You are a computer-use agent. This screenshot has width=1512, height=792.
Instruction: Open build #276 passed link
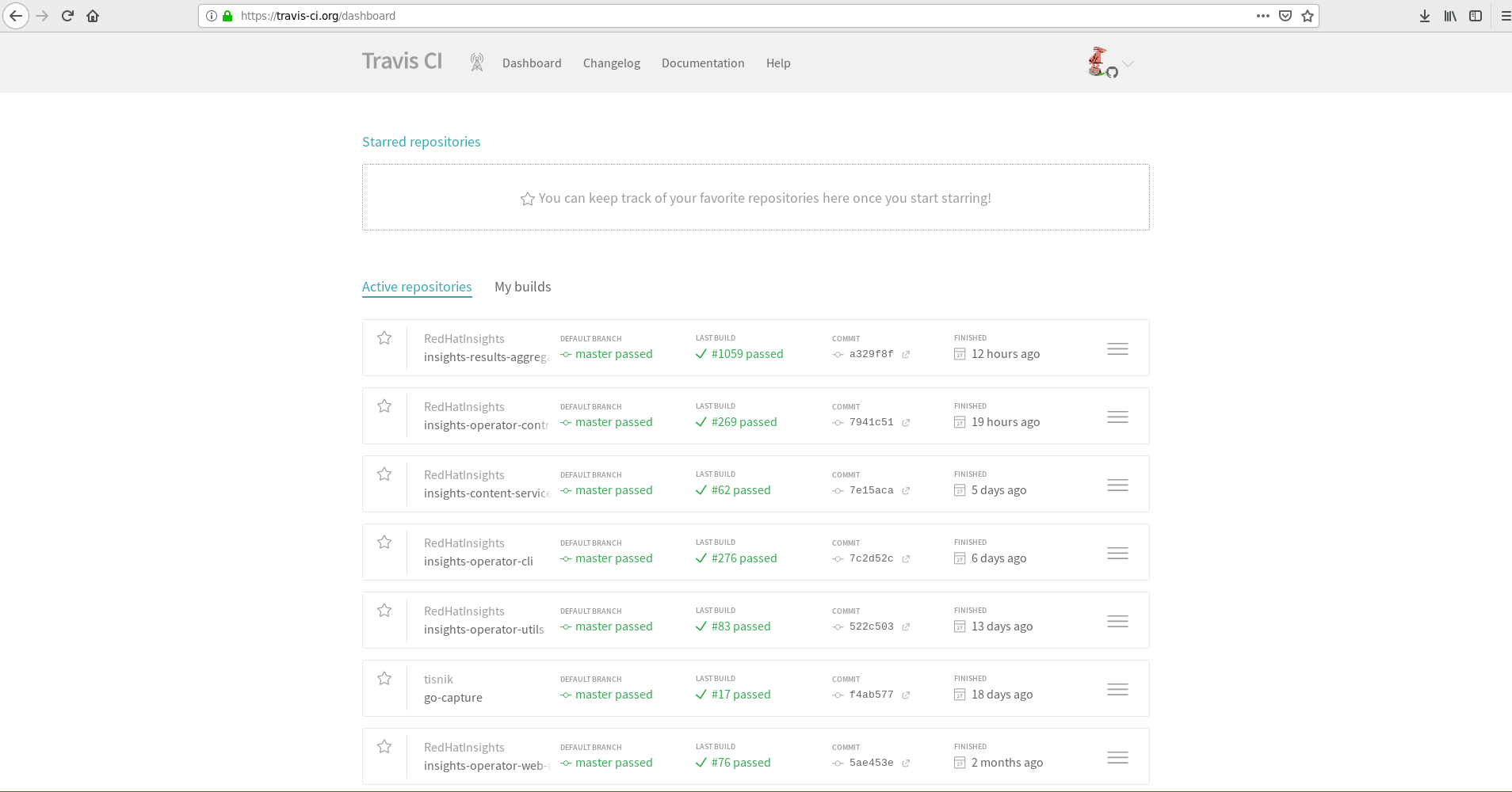click(744, 558)
